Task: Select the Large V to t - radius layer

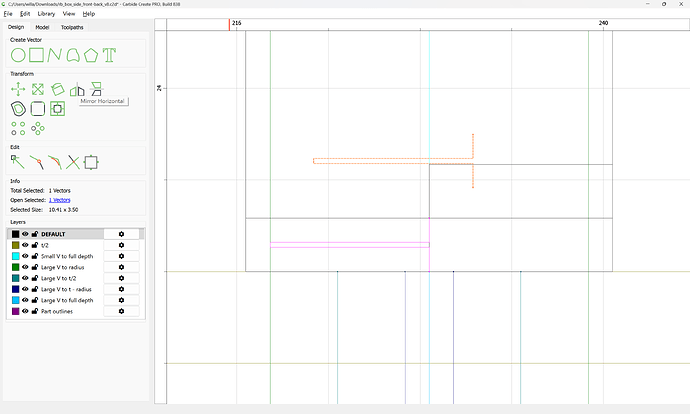Action: click(x=70, y=289)
